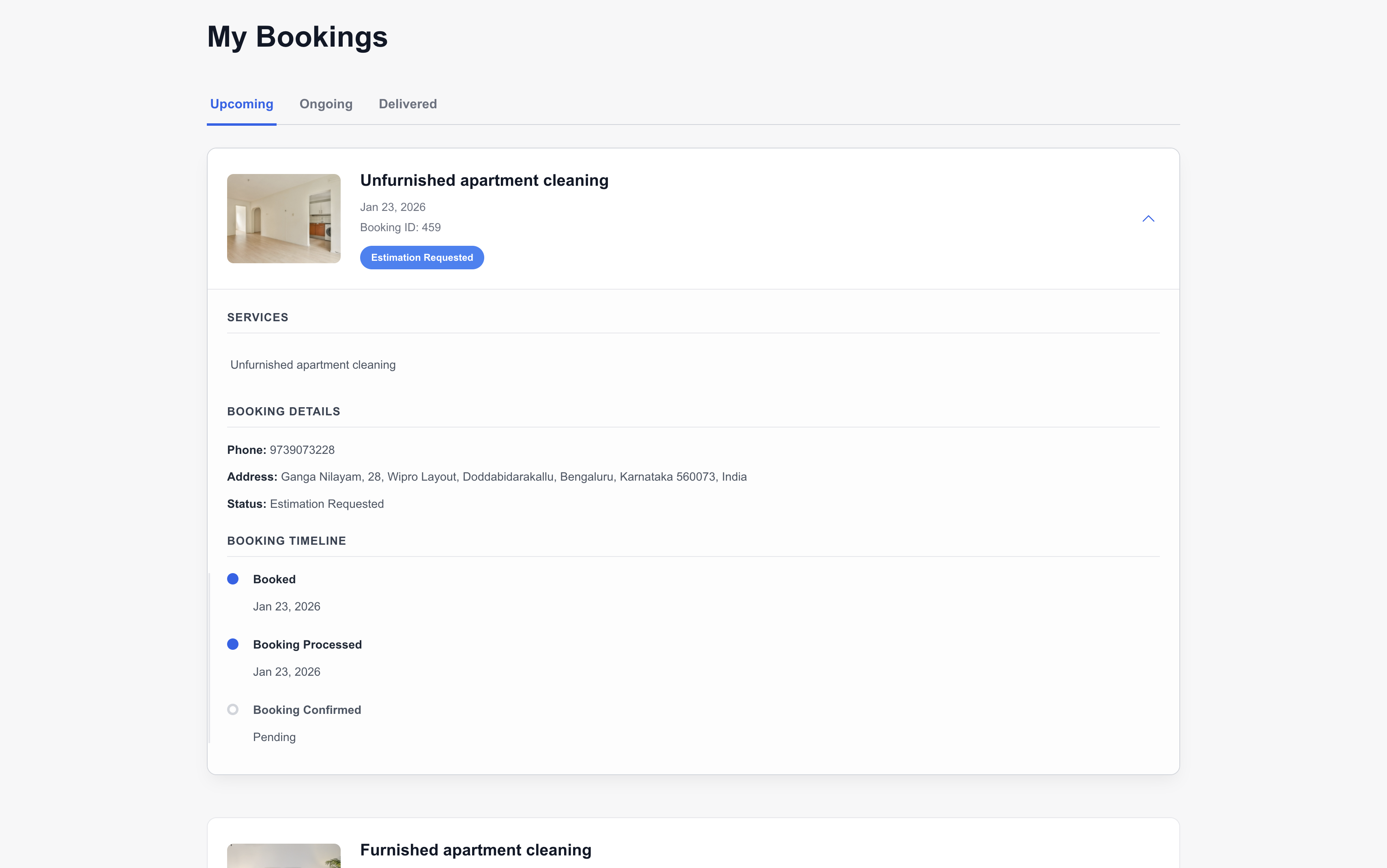Click the service item under SERVICES heading
The height and width of the screenshot is (868, 1387).
click(313, 365)
